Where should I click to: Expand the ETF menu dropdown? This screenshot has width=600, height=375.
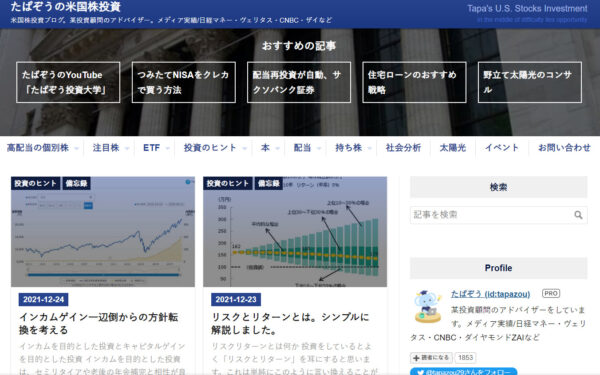(x=156, y=148)
